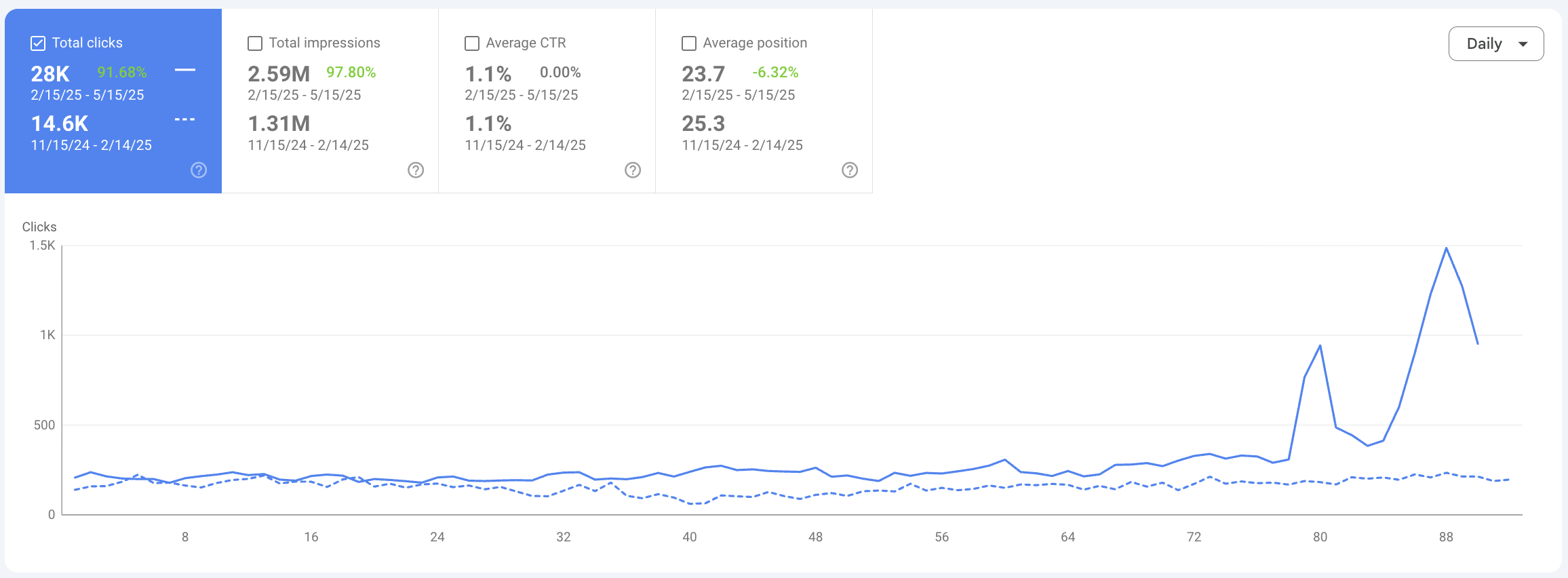Uncheck the Total clicks checkbox

(x=38, y=43)
